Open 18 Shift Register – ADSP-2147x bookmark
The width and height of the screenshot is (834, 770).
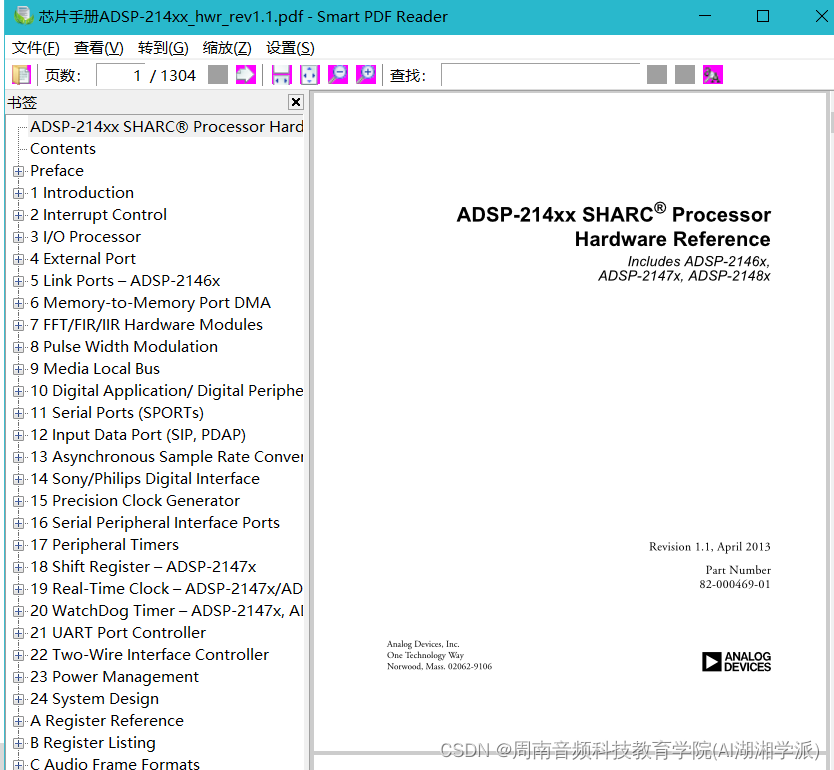(143, 567)
